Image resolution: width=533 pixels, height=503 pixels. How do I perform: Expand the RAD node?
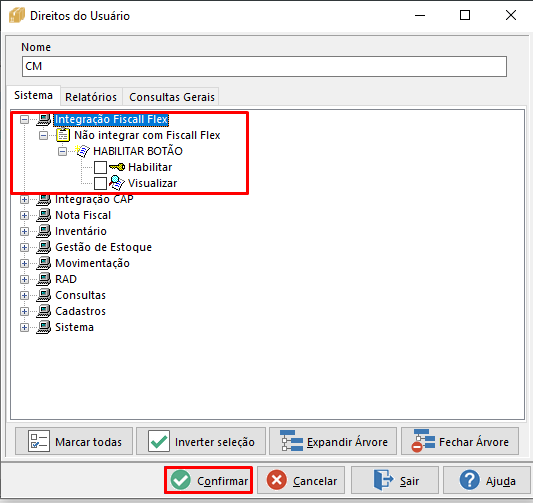24,279
